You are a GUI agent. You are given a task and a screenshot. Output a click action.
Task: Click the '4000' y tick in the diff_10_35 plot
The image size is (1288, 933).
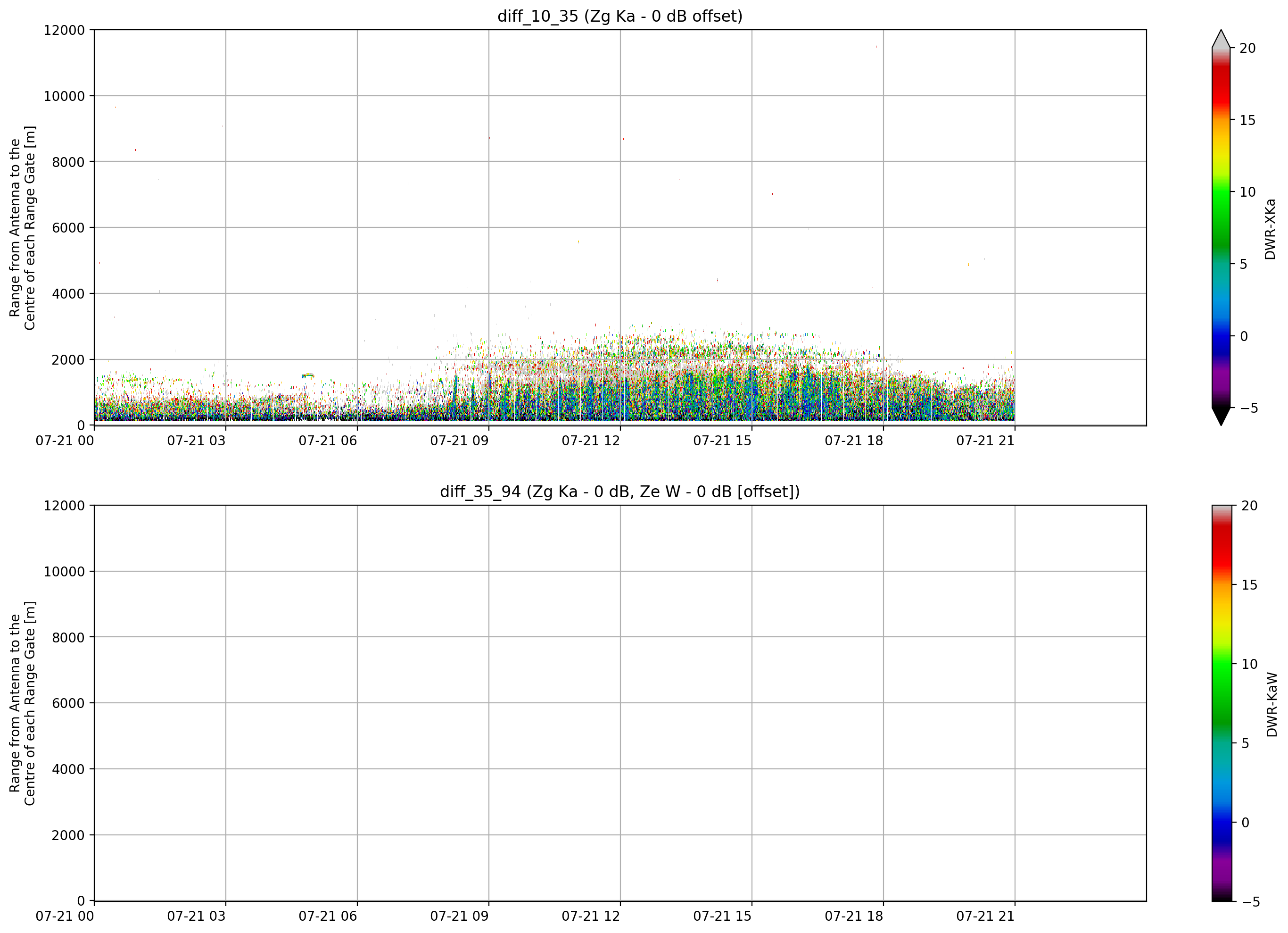pos(68,294)
